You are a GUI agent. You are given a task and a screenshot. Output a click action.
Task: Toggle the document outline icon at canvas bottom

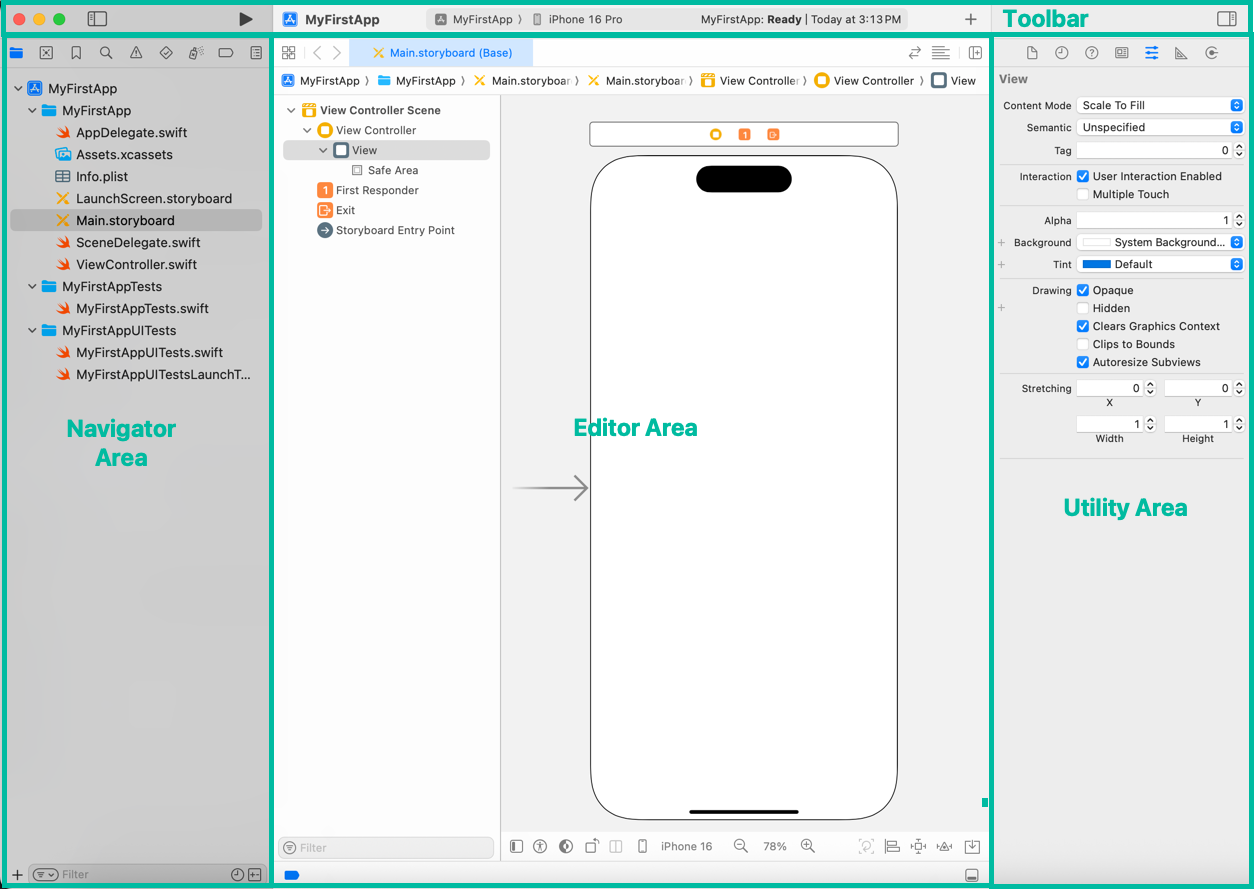coord(516,846)
